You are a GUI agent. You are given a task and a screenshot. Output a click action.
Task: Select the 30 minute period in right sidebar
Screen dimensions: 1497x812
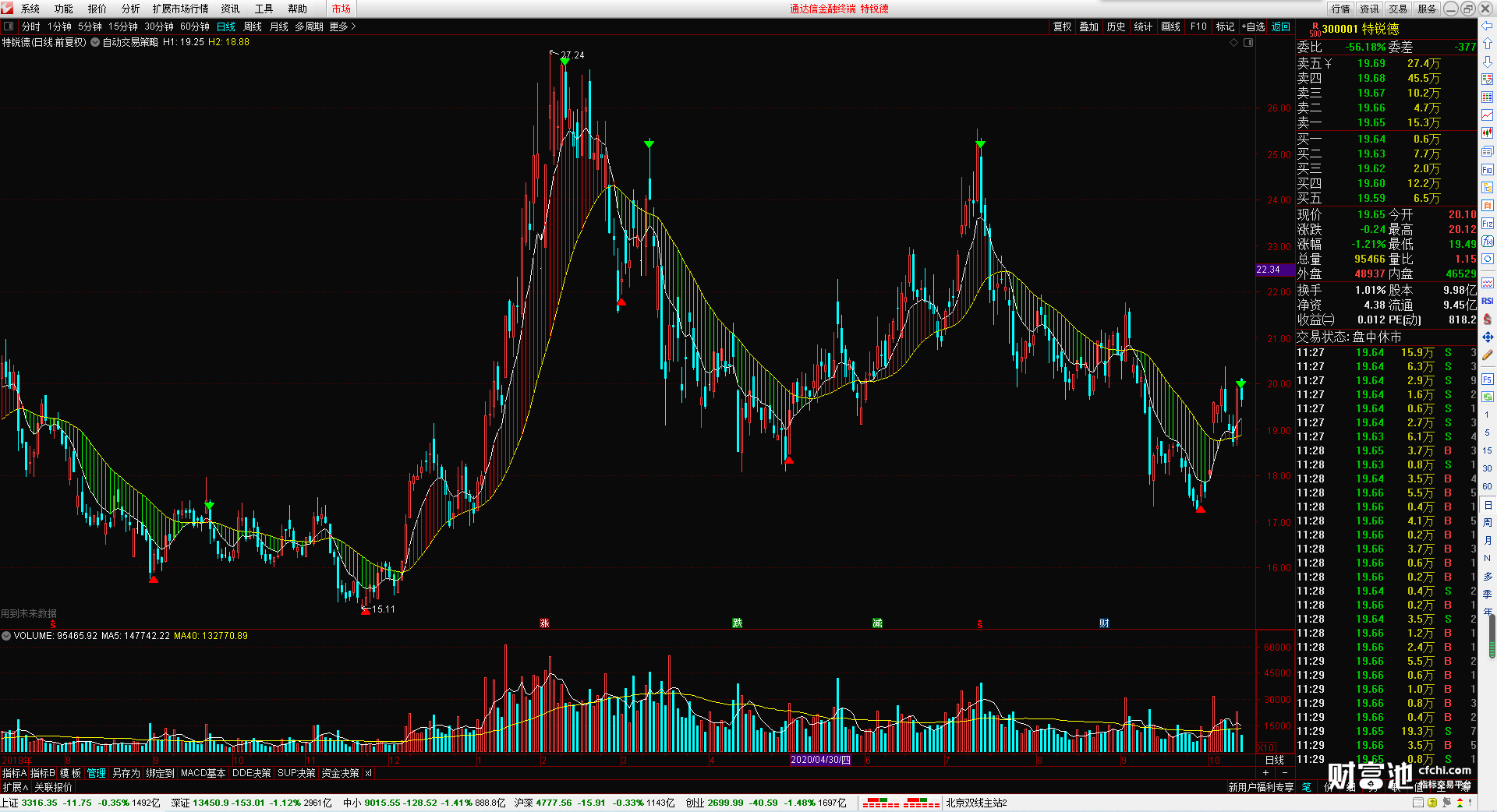tap(1487, 468)
